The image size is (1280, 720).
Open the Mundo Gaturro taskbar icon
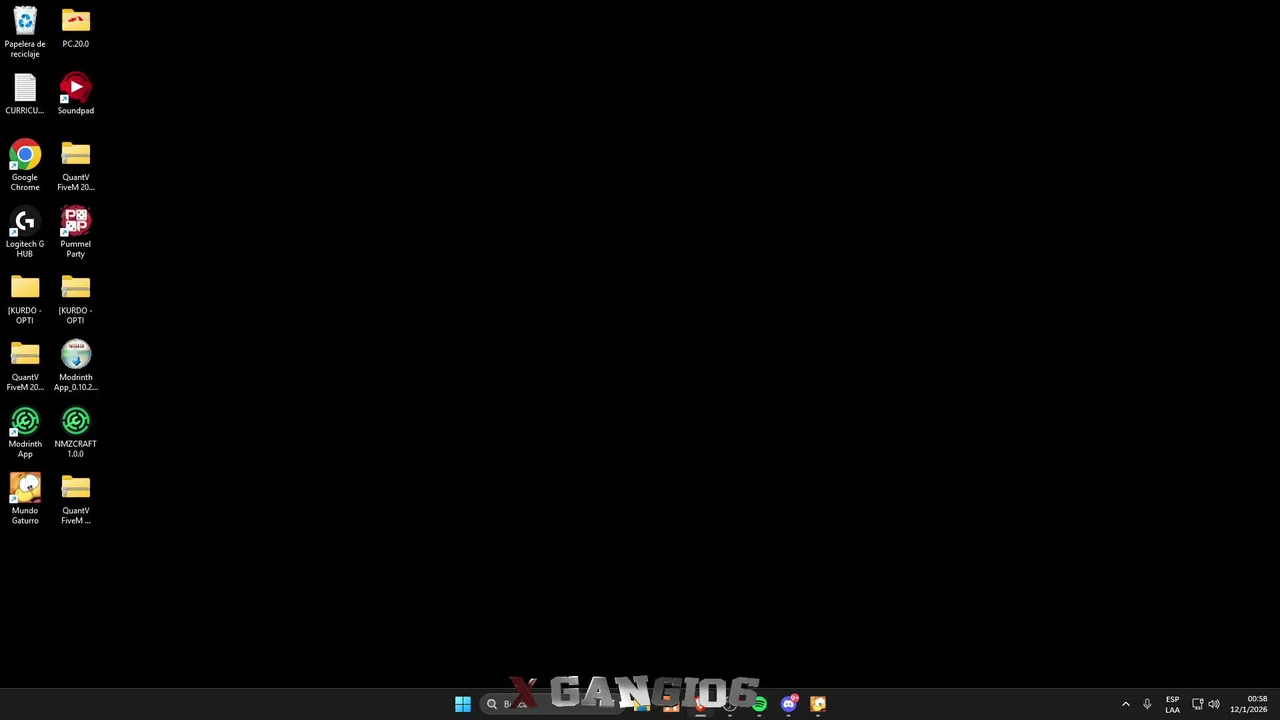818,704
